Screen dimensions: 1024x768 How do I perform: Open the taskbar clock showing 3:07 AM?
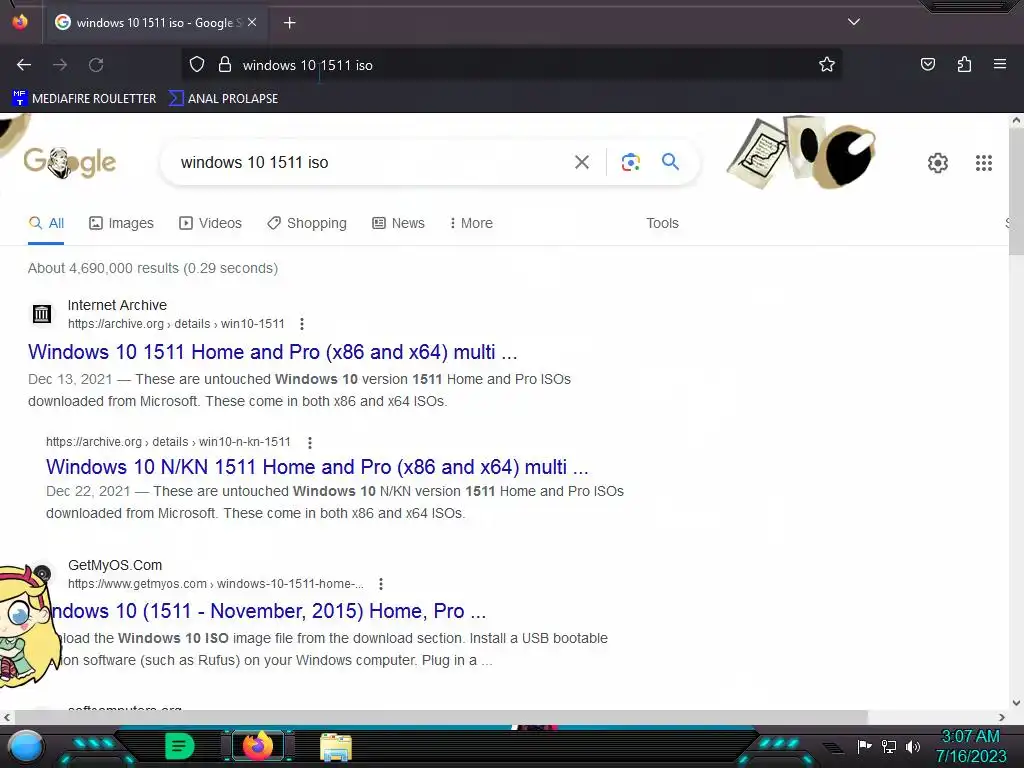coord(971,746)
